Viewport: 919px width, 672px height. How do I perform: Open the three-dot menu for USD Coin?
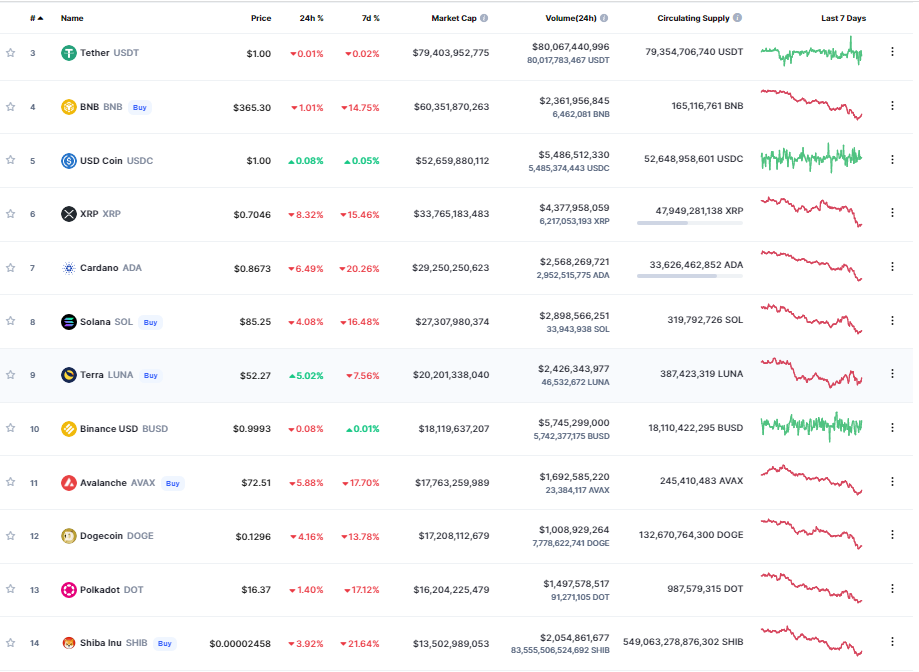(892, 159)
